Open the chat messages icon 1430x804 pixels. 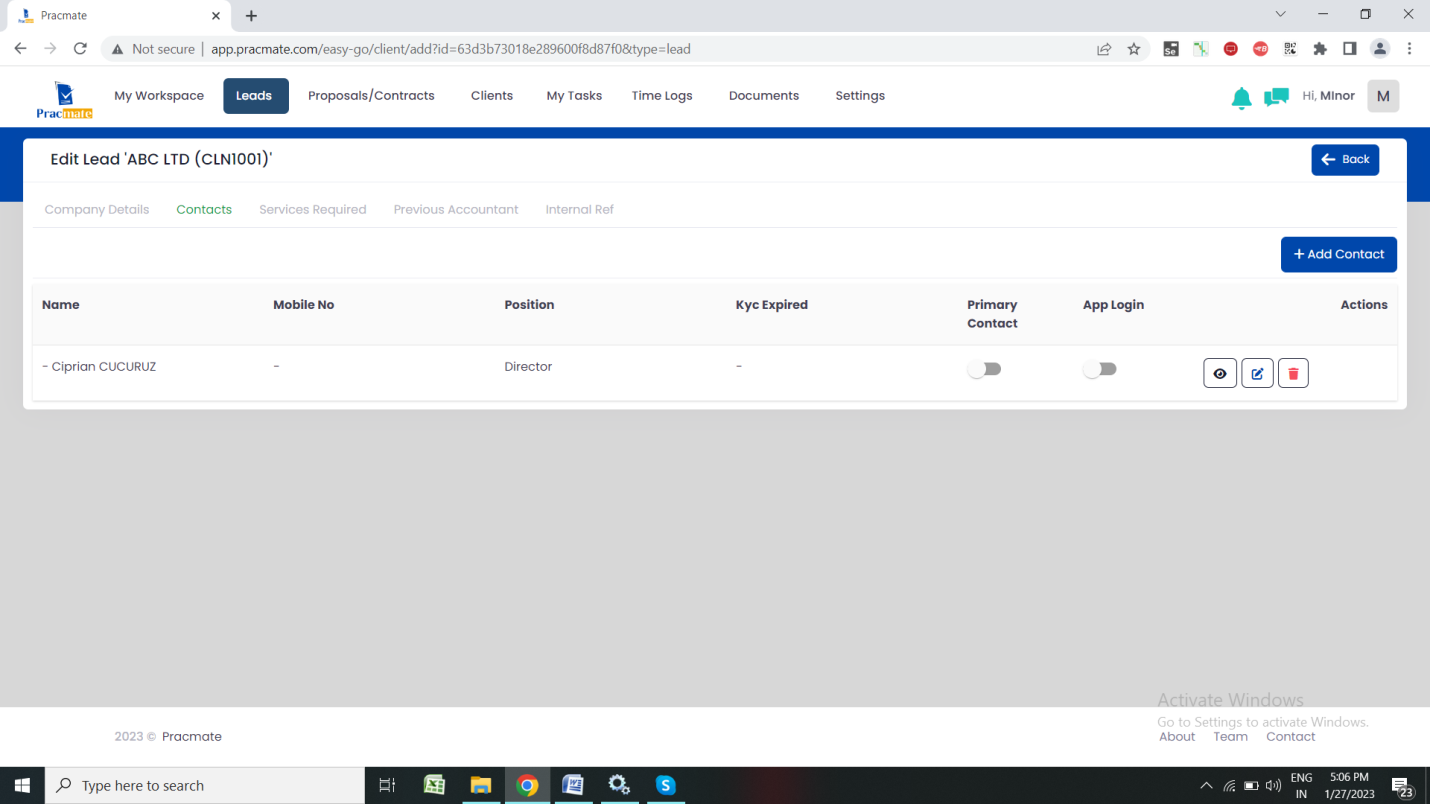click(x=1276, y=97)
